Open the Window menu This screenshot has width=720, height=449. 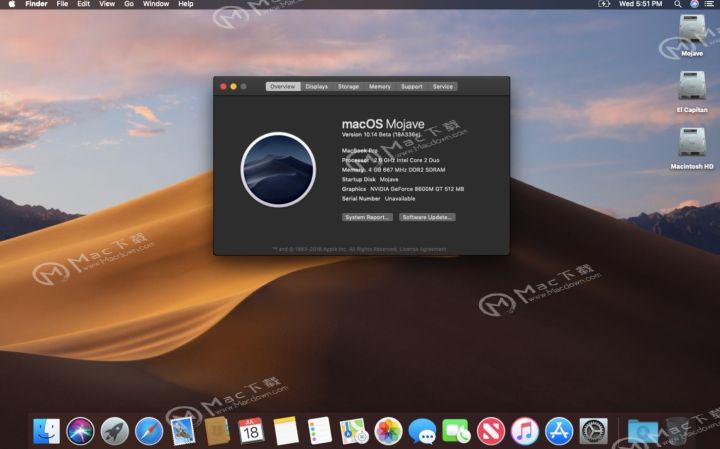coord(156,4)
